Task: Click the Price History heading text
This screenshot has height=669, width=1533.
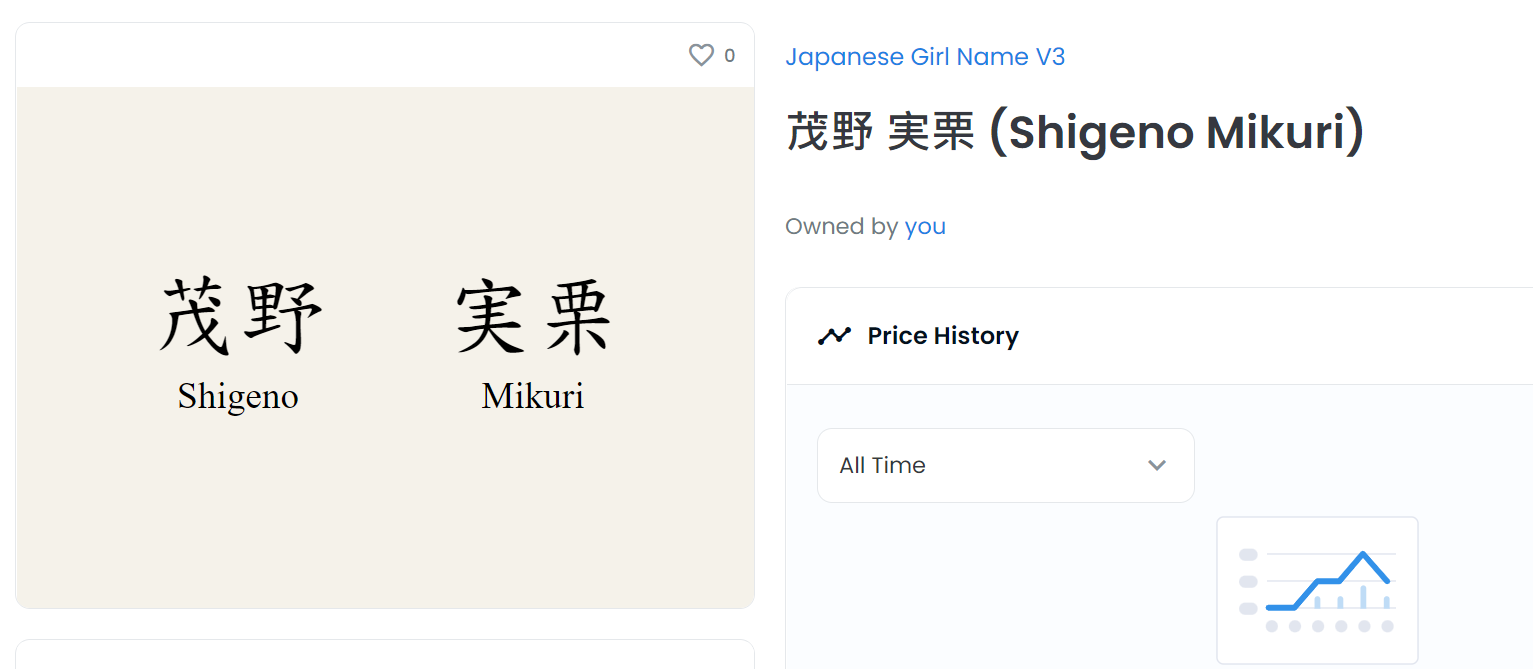Action: click(x=943, y=336)
